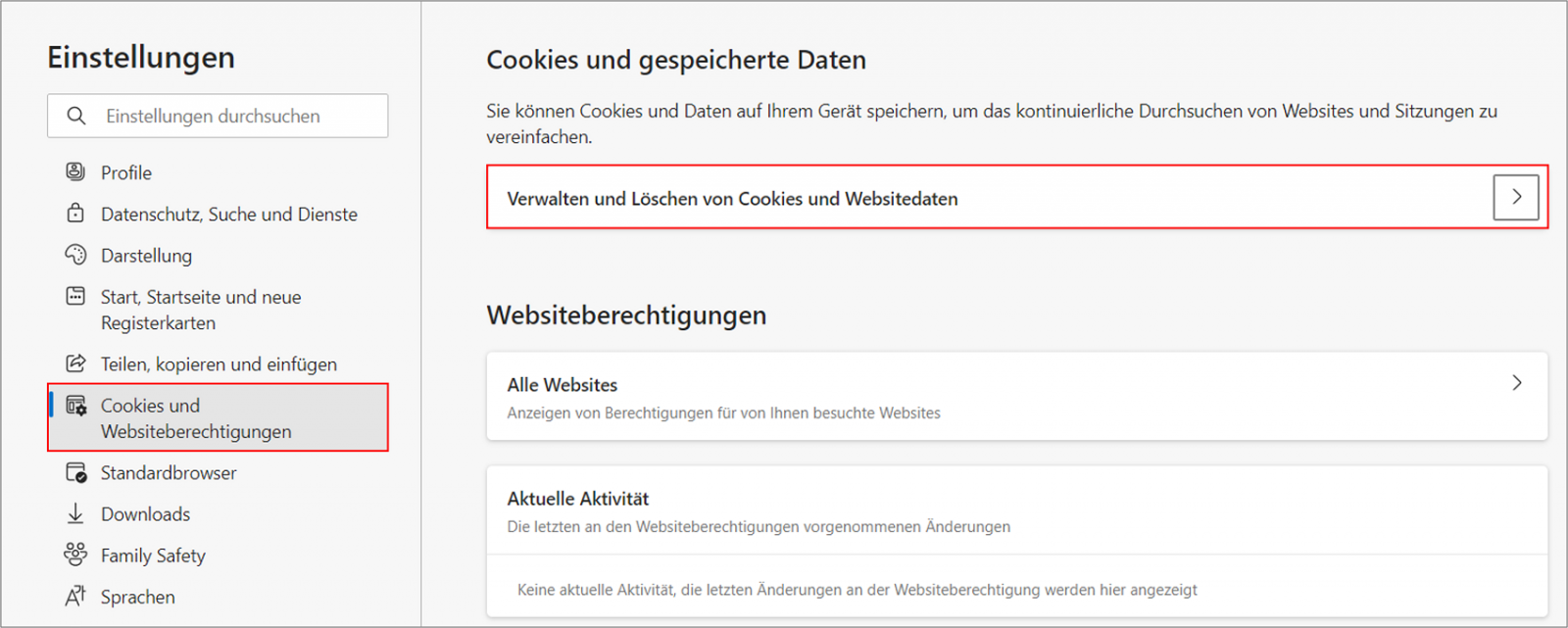Open Start, Startseite und neue Registerkarten icon
This screenshot has height=628, width=1568.
click(x=75, y=296)
